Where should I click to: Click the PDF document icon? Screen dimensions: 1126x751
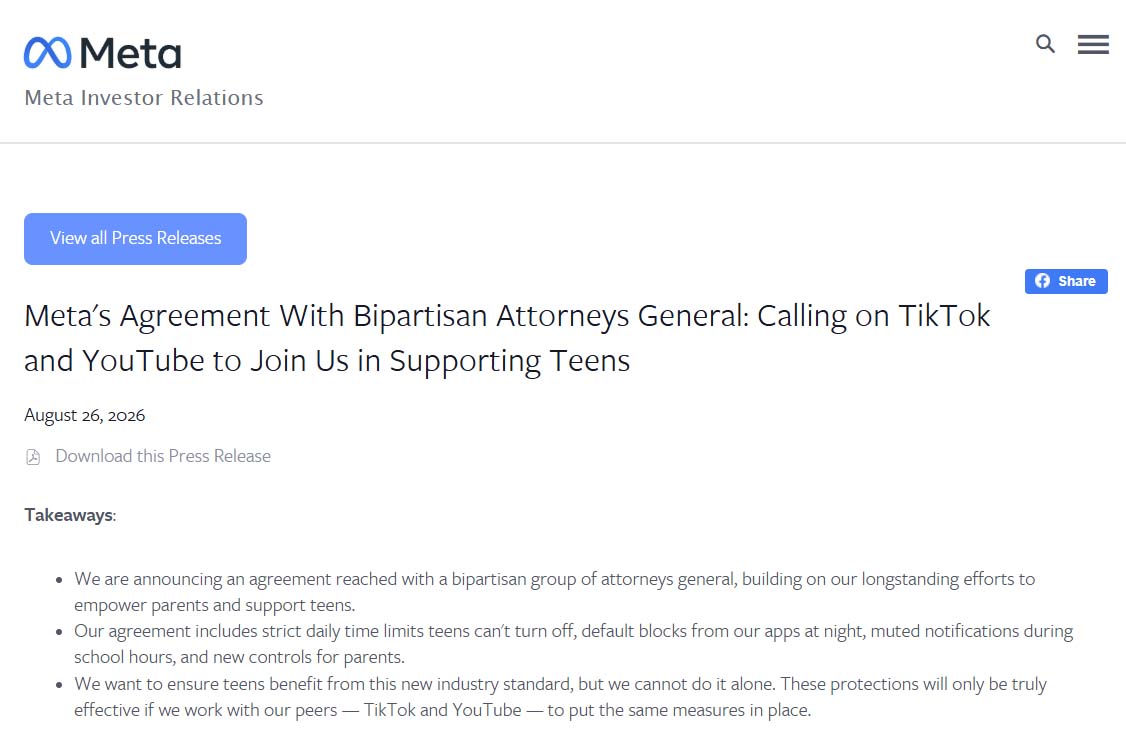[x=33, y=457]
